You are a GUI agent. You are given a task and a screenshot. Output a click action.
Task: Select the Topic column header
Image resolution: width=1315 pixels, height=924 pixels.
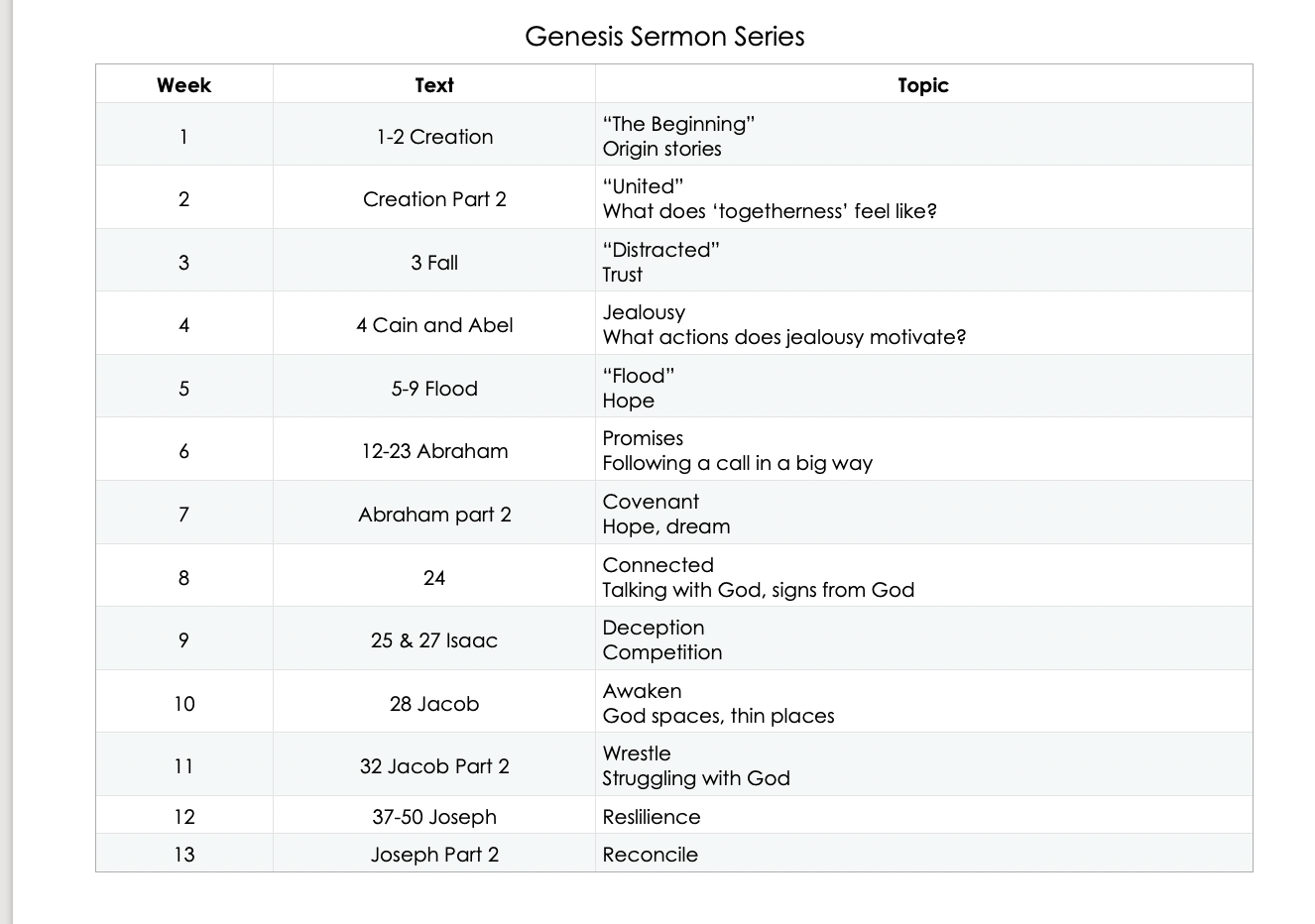click(922, 85)
